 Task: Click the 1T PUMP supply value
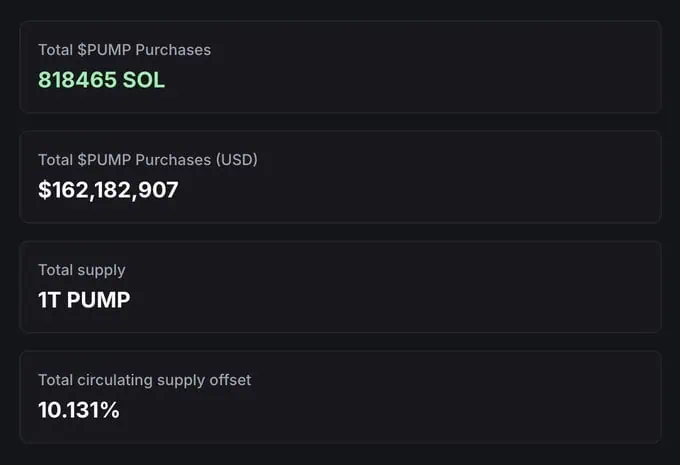click(84, 300)
